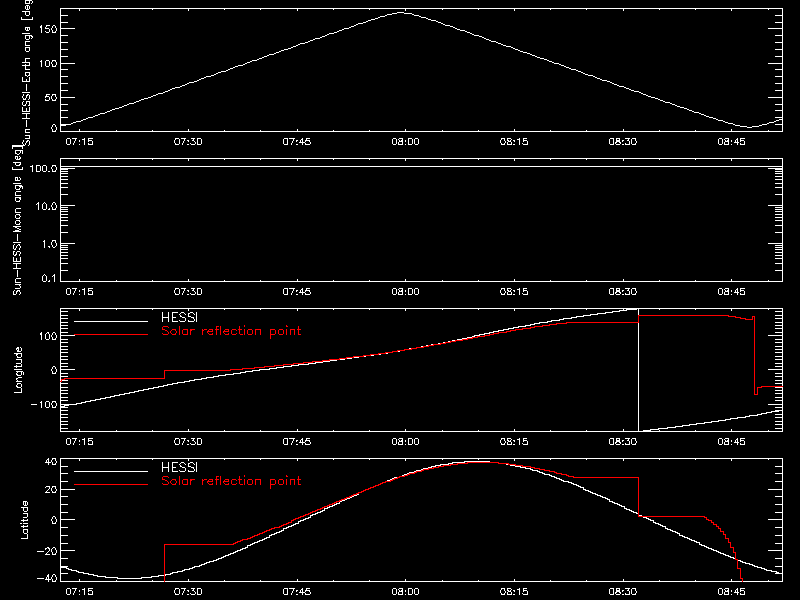
Task: Select HESSI legend label in Longitude plot
Action: [x=179, y=317]
